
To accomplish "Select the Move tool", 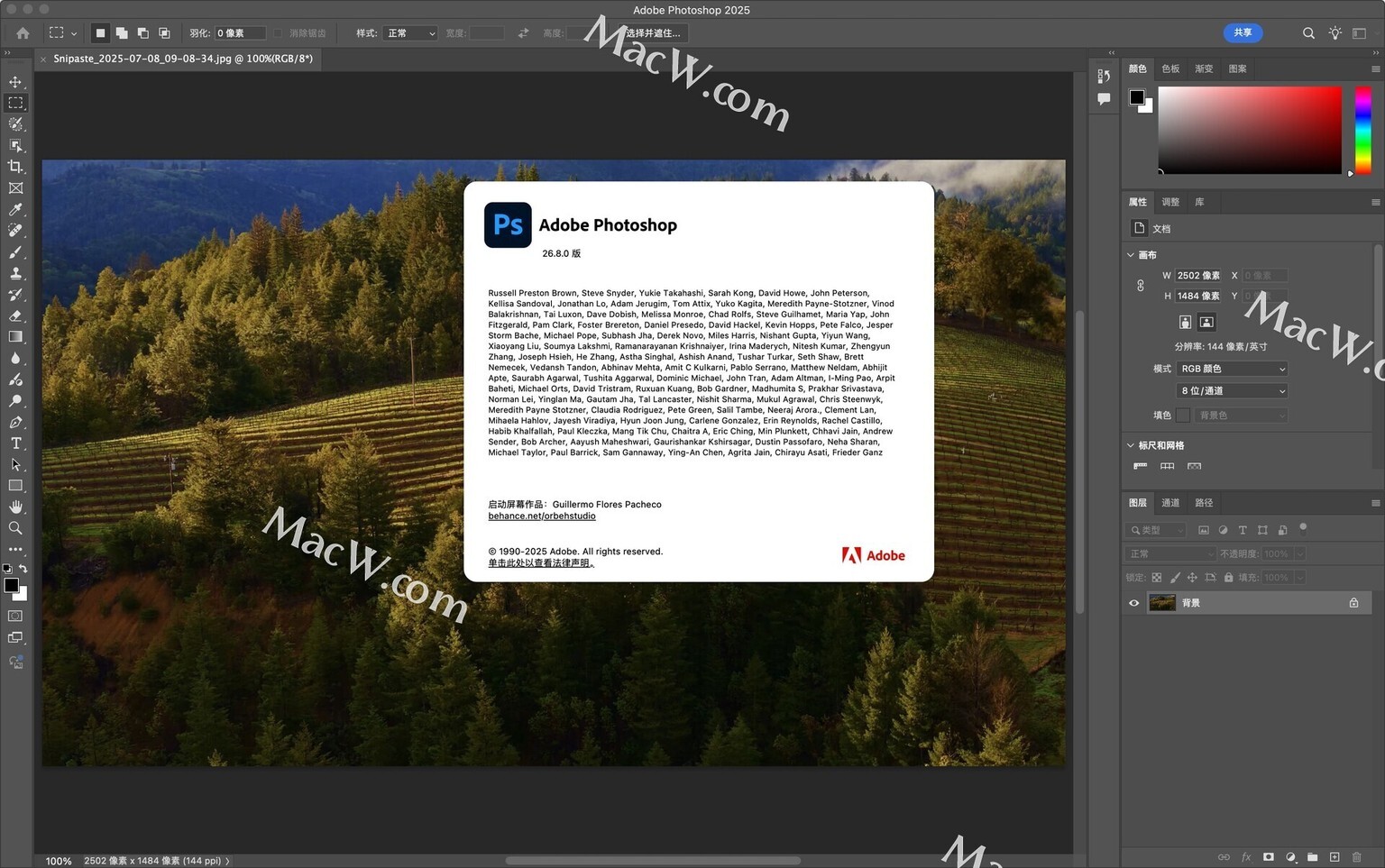I will coord(15,82).
